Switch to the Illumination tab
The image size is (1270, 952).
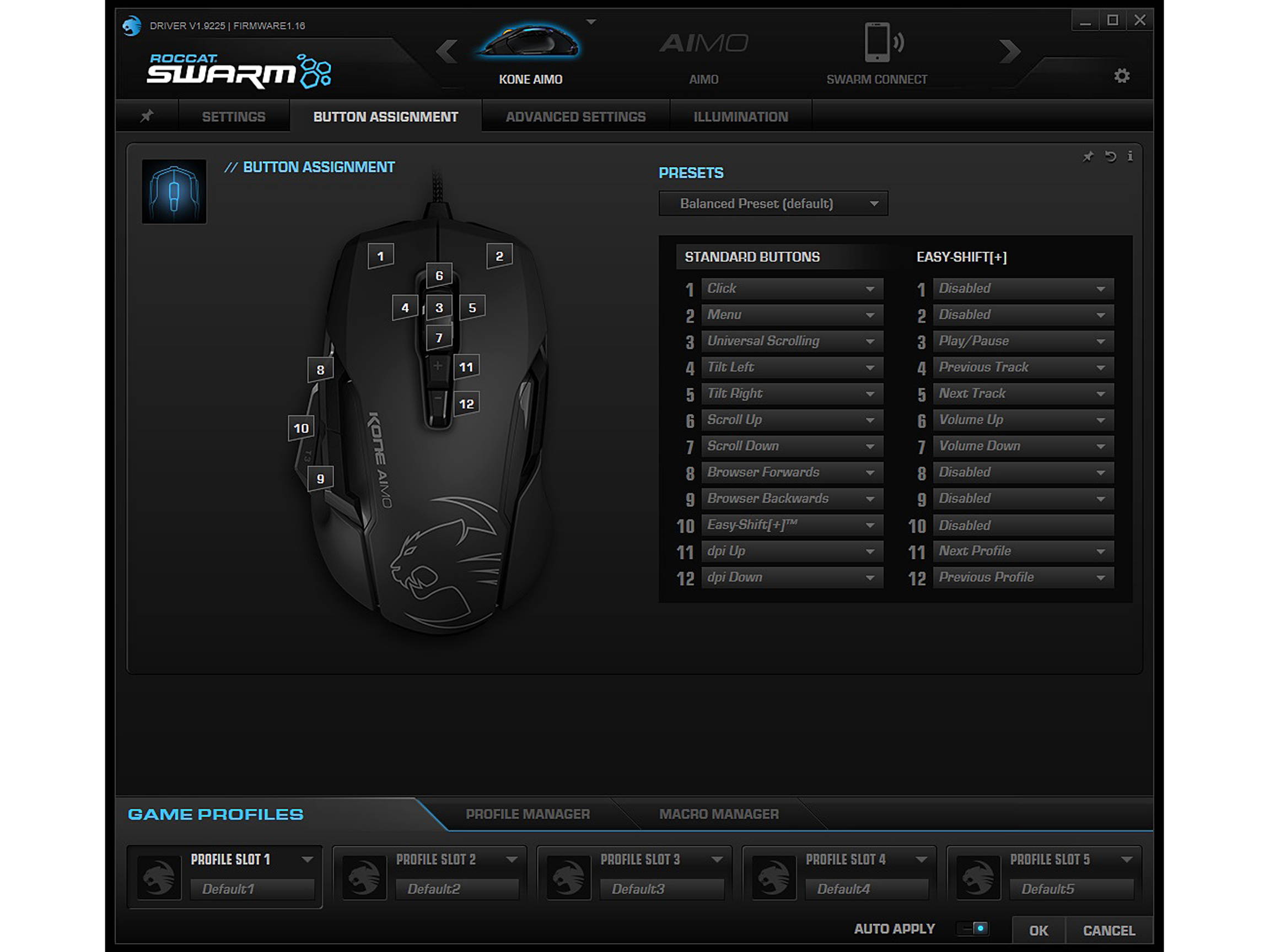740,116
